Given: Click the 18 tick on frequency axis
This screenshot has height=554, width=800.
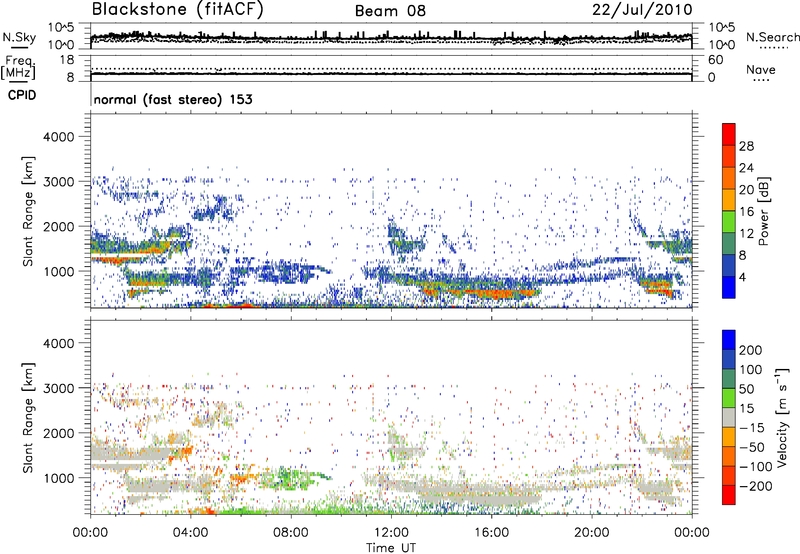Looking at the screenshot, I should pos(67,60).
